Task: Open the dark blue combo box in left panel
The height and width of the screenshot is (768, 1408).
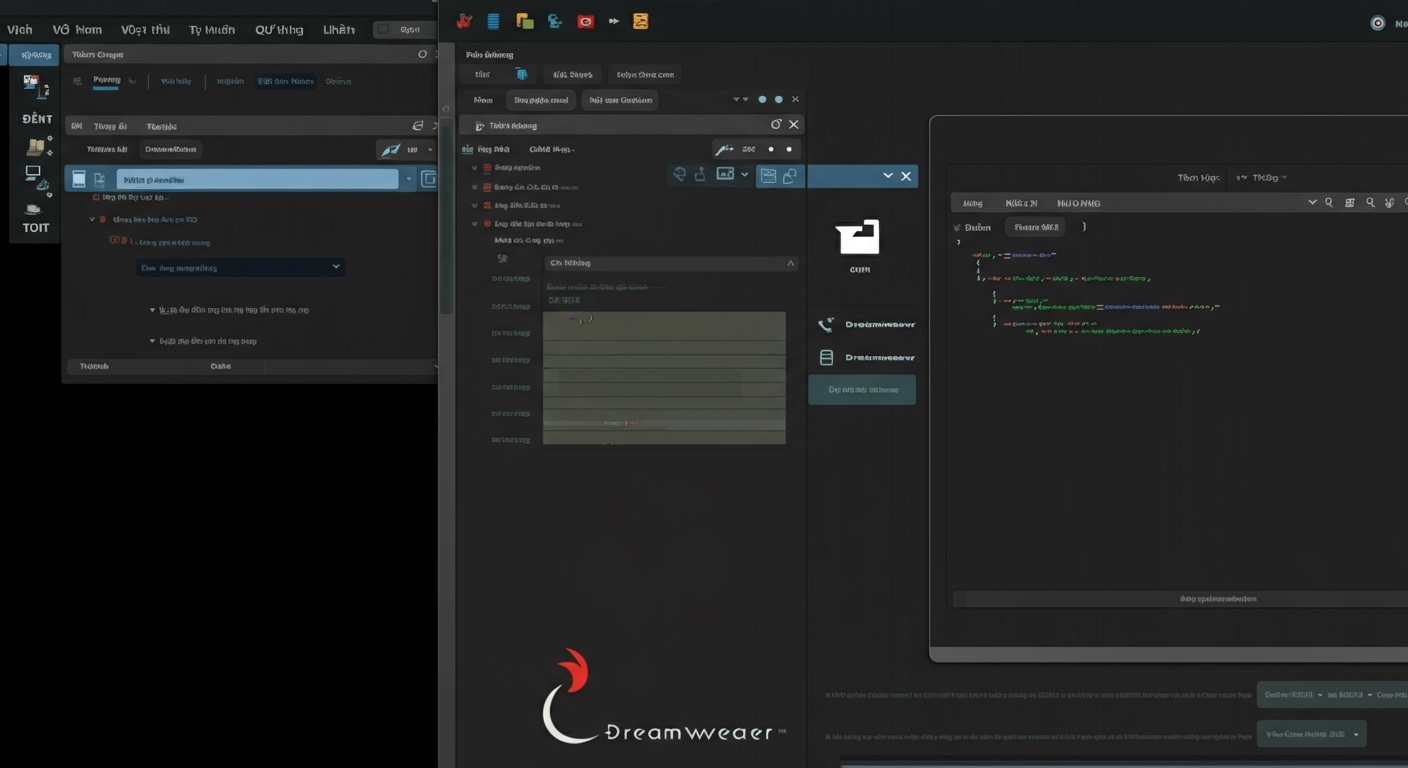Action: [x=240, y=267]
